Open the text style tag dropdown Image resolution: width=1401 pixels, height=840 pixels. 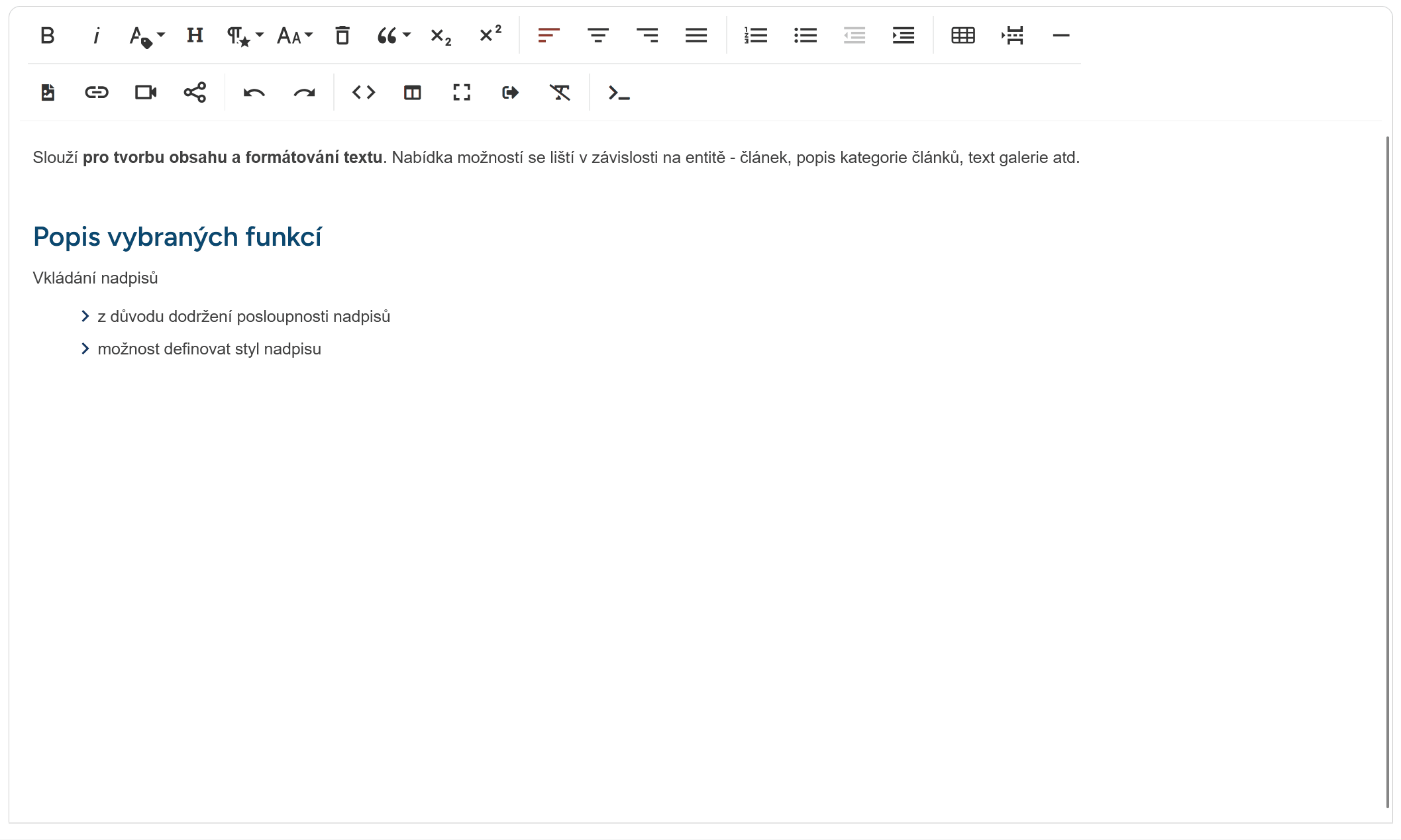[x=147, y=36]
